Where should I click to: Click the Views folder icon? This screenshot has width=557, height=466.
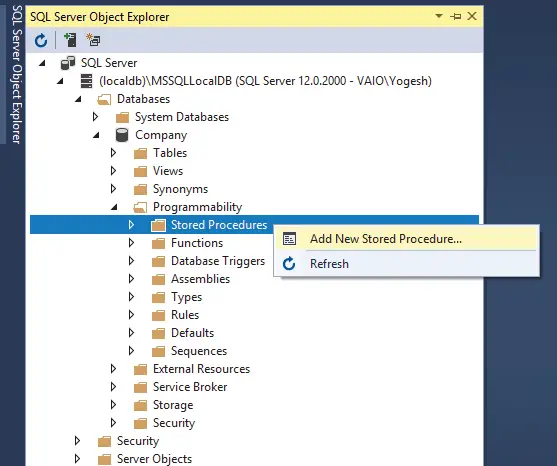click(x=140, y=171)
